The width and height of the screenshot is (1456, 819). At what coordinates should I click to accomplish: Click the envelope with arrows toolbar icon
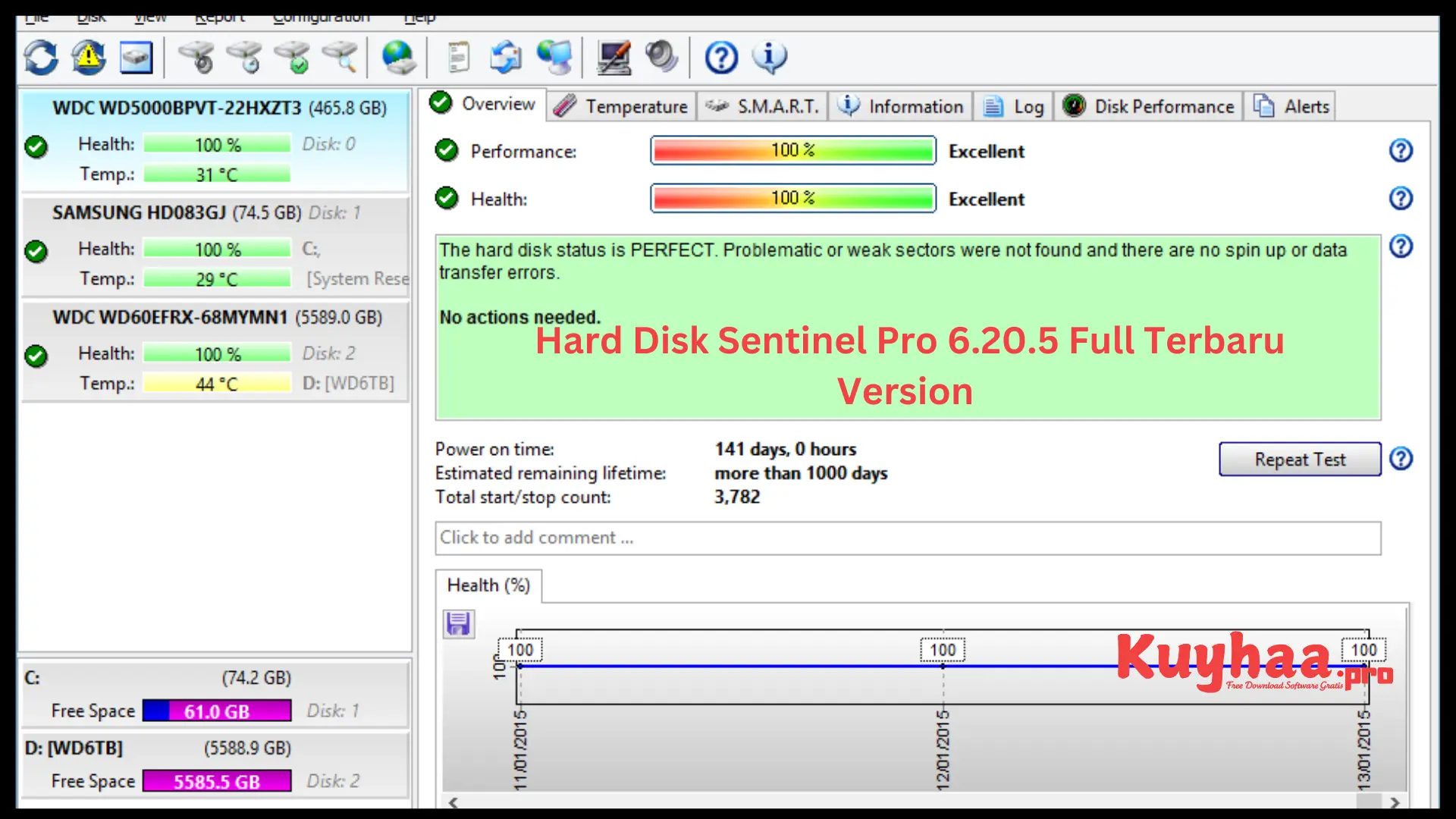(506, 58)
